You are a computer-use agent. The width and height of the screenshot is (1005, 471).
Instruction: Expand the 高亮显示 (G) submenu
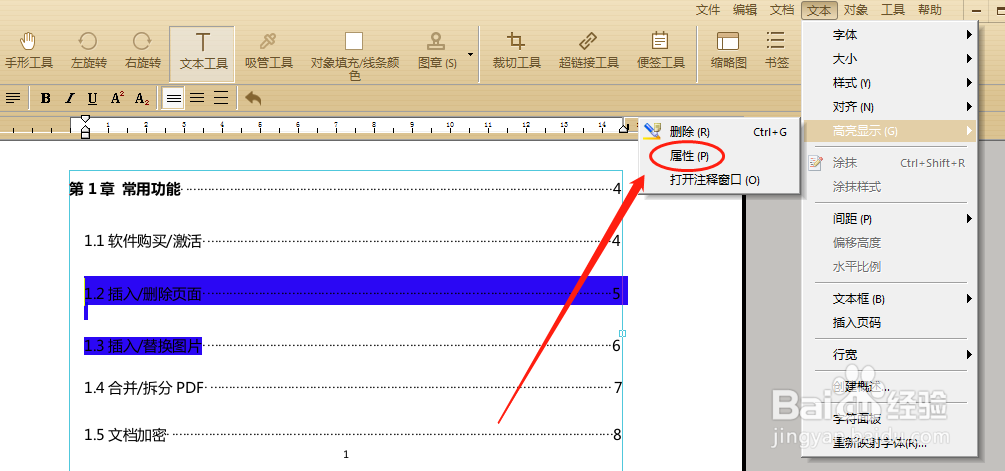(889, 131)
